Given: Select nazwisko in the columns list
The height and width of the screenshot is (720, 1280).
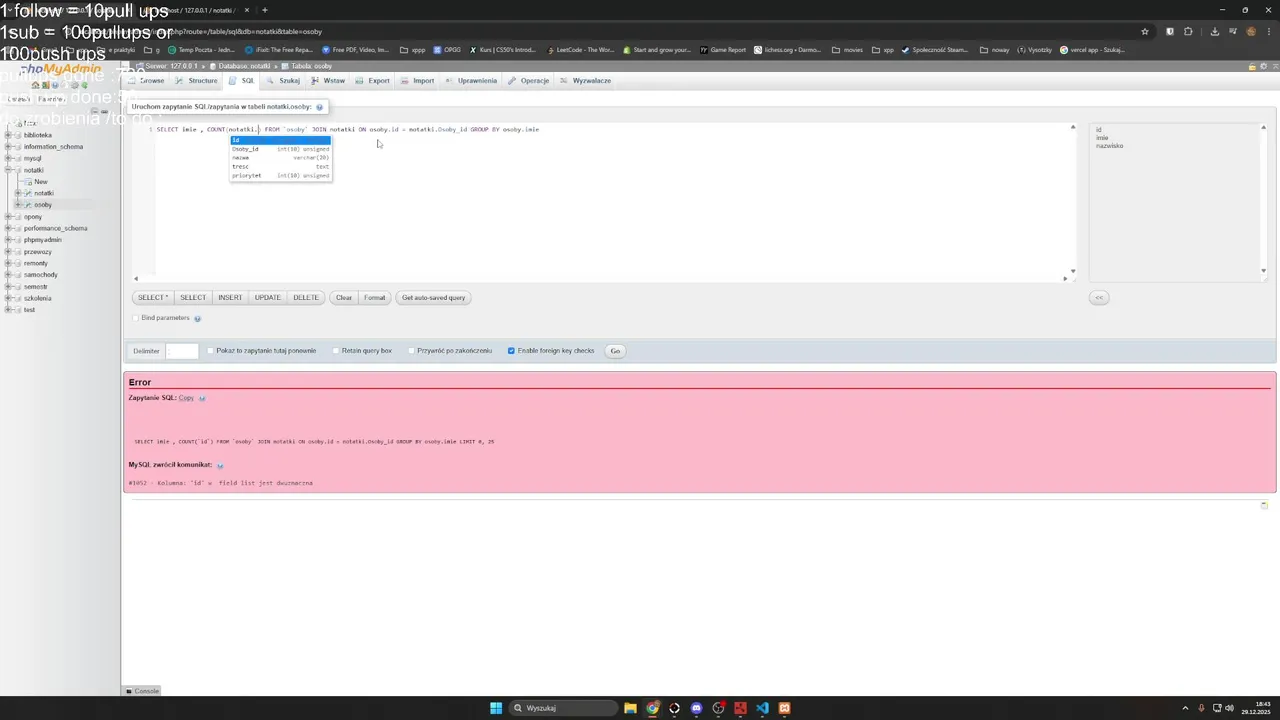Looking at the screenshot, I should coord(1109,146).
